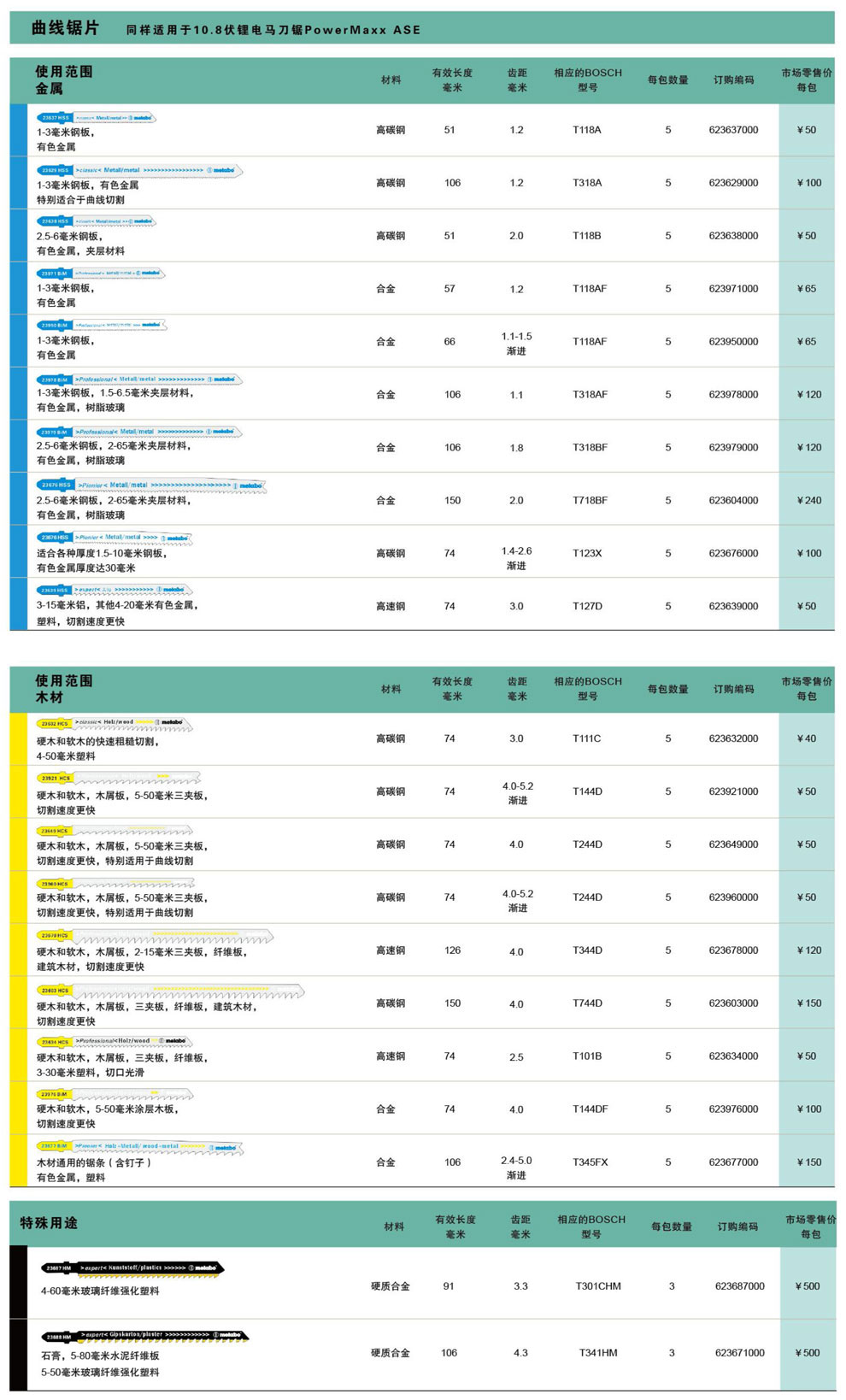Click order code 623921000
The width and height of the screenshot is (846, 1400).
(x=733, y=791)
